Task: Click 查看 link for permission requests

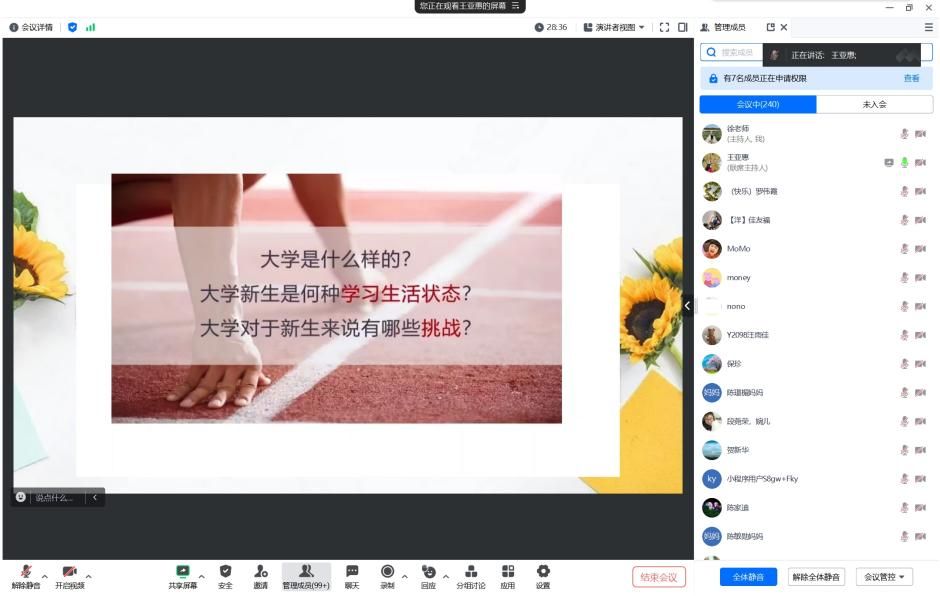Action: click(911, 78)
